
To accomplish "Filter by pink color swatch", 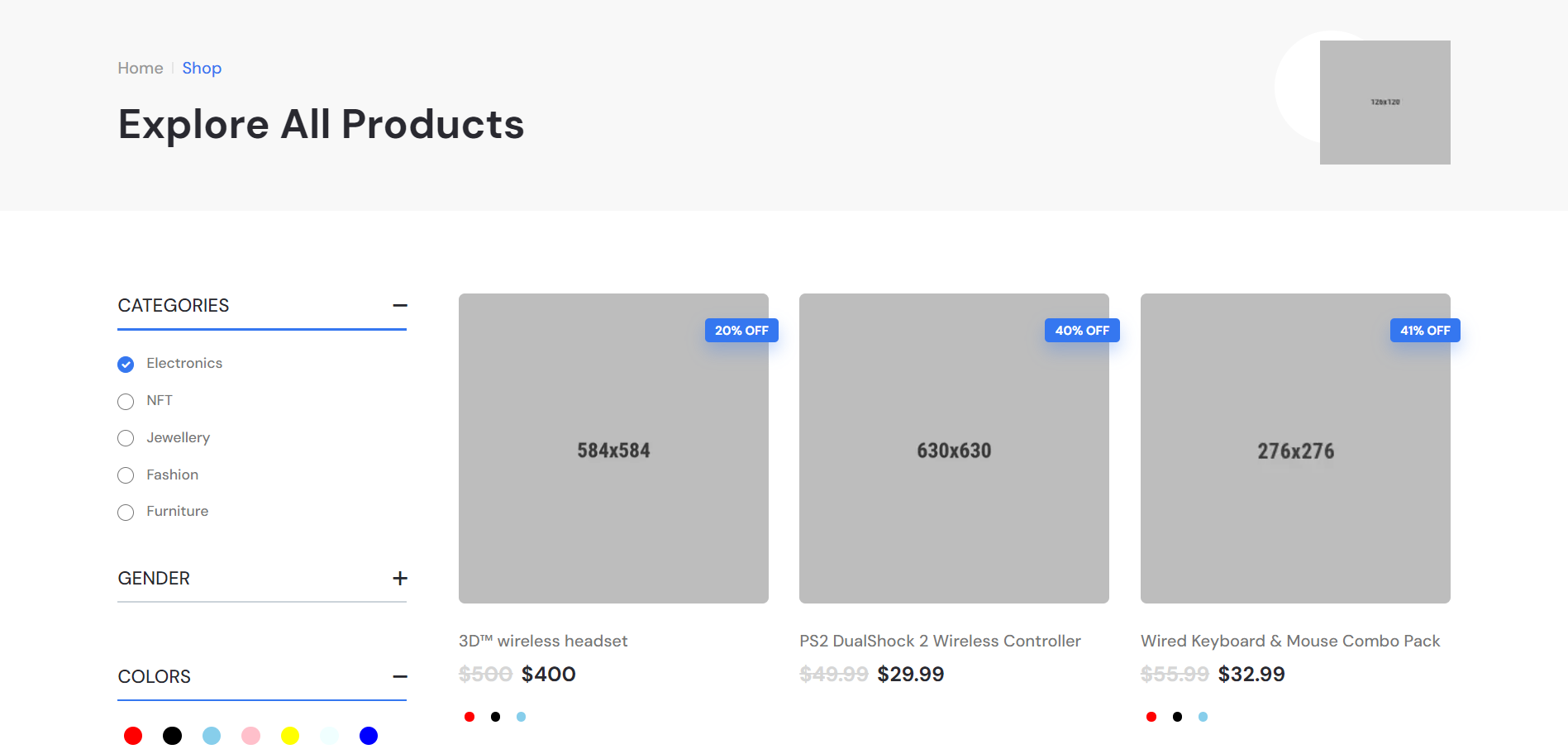I will coord(250,736).
